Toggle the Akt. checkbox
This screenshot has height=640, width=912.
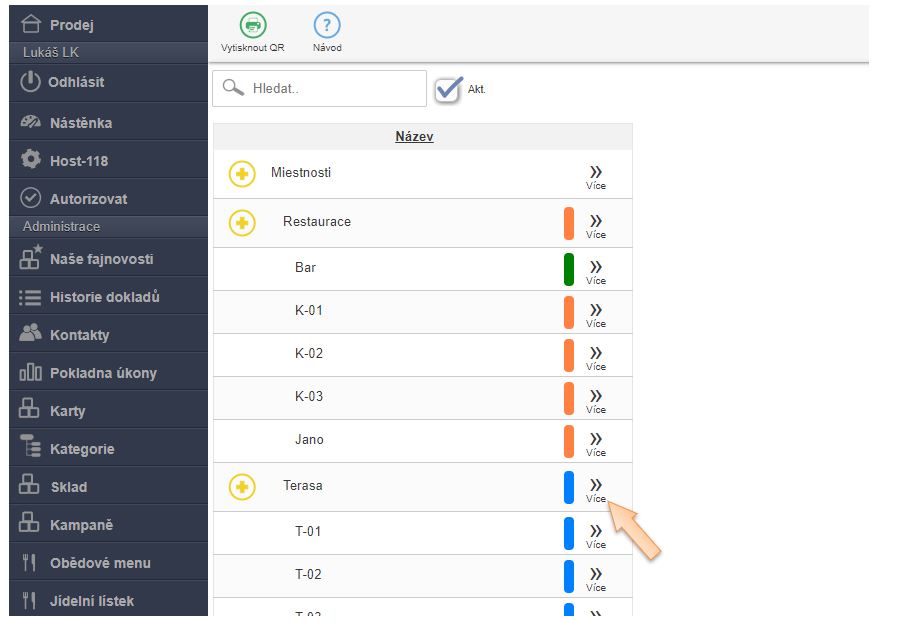point(449,89)
